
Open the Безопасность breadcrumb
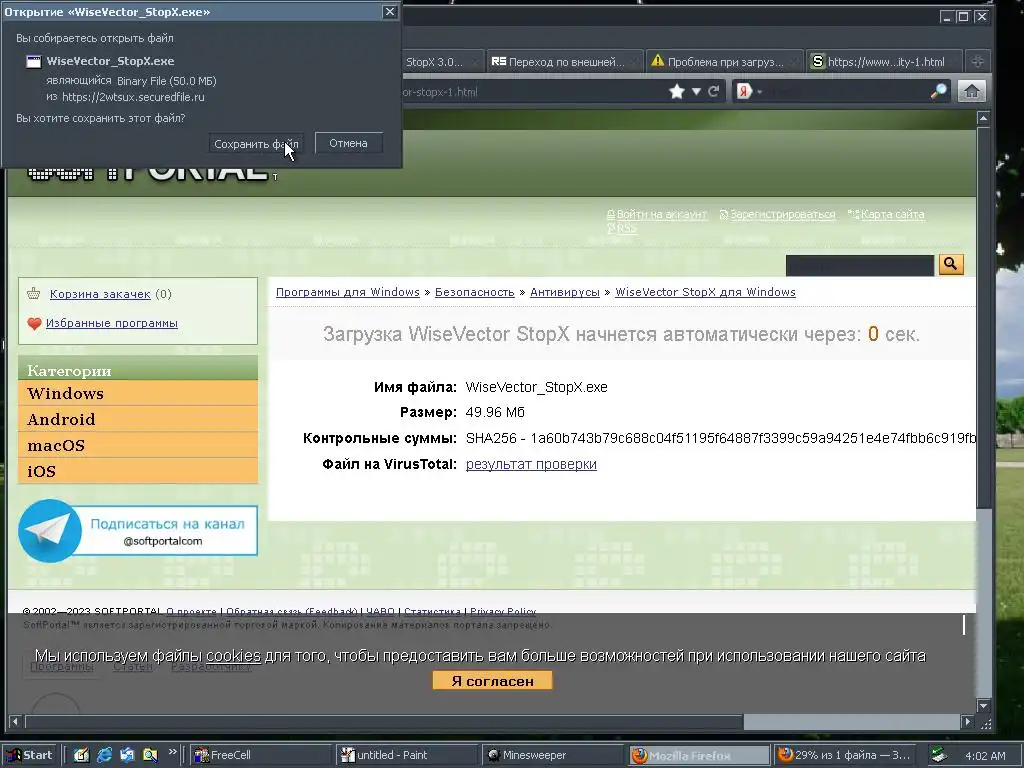475,292
